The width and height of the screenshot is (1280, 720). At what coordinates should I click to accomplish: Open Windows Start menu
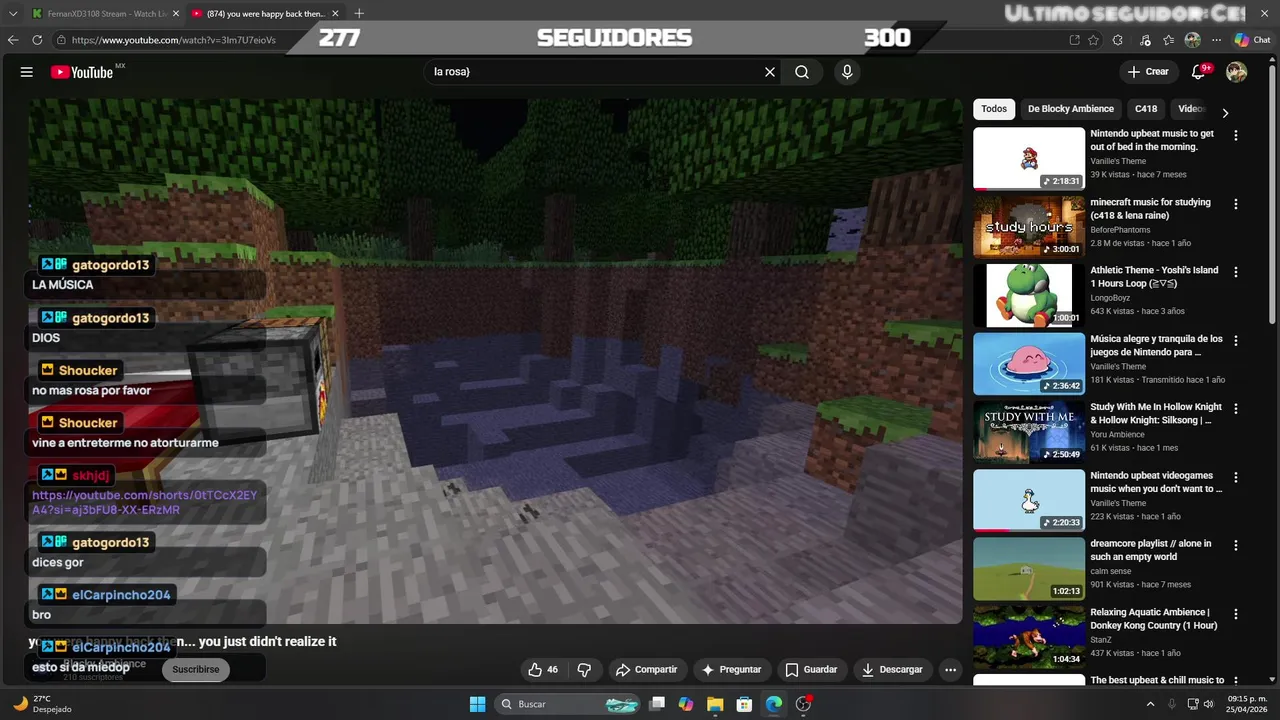tap(477, 704)
